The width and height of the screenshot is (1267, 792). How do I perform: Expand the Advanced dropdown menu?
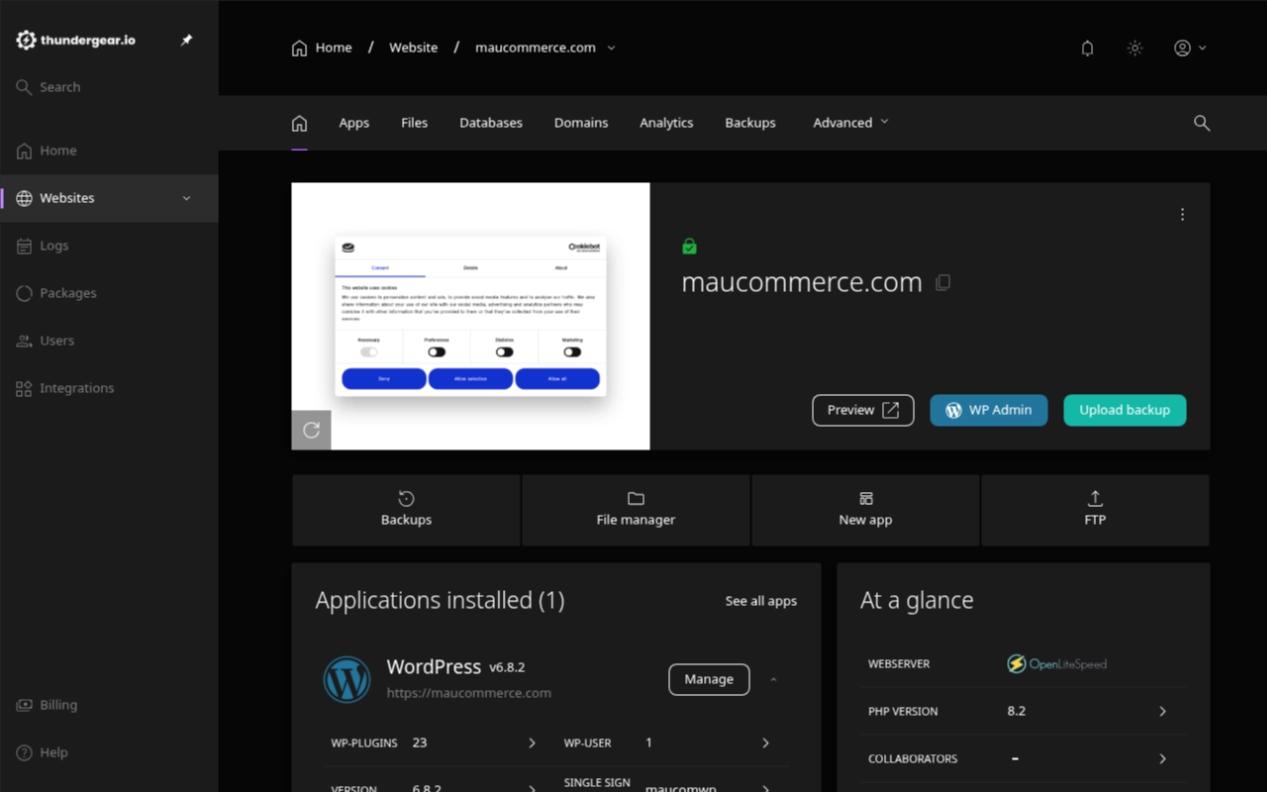[850, 123]
